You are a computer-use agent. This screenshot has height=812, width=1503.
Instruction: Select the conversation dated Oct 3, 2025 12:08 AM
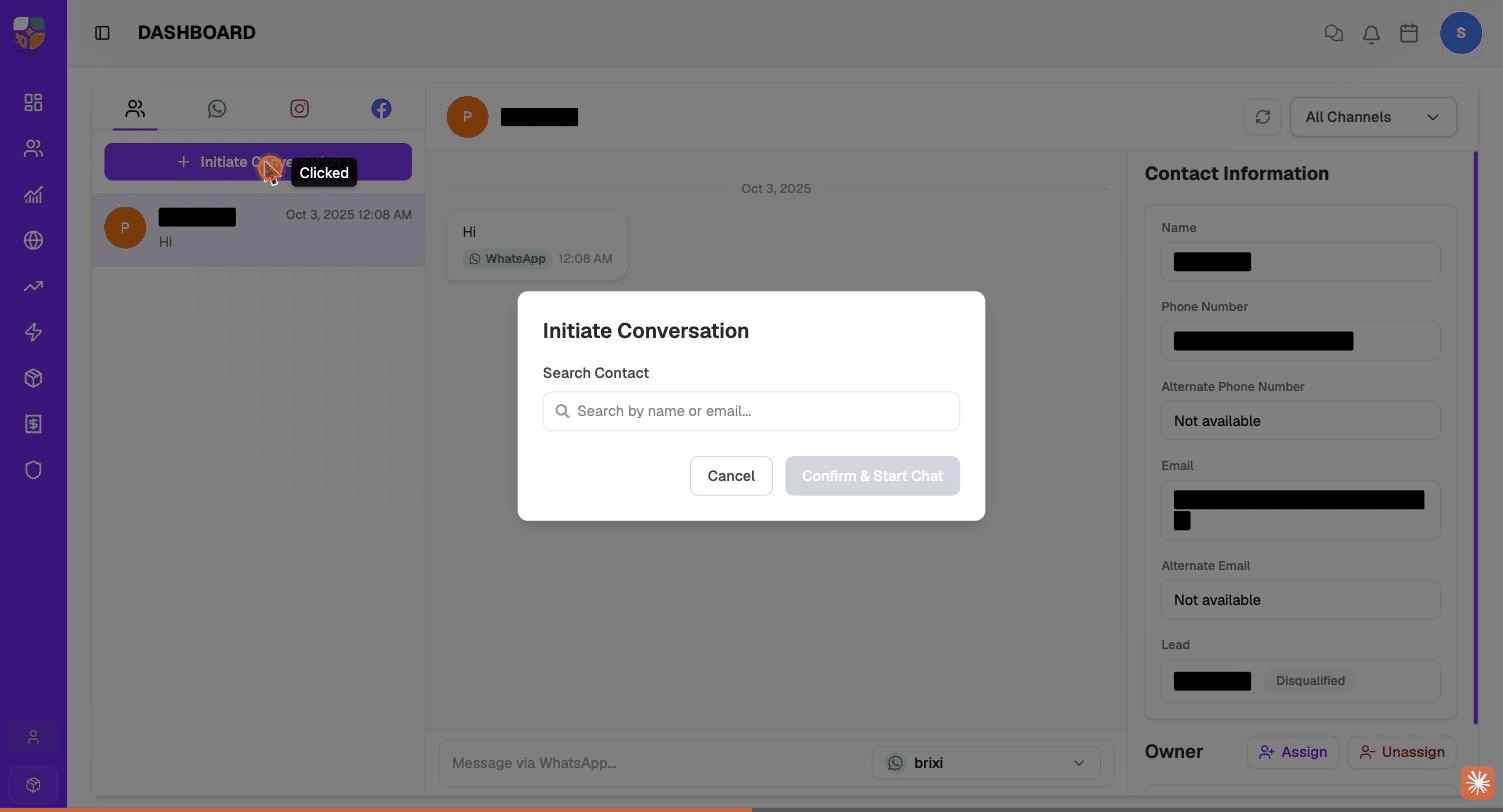[258, 228]
